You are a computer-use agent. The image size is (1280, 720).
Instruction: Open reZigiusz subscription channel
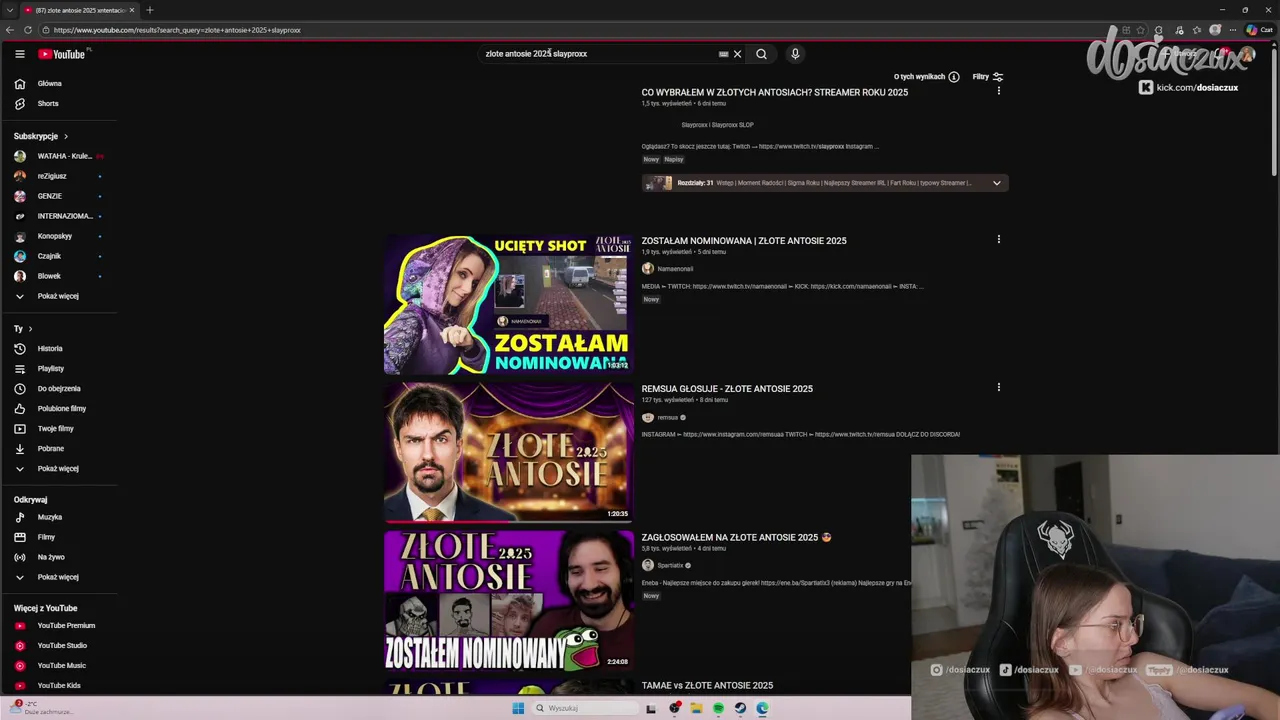[x=59, y=176]
